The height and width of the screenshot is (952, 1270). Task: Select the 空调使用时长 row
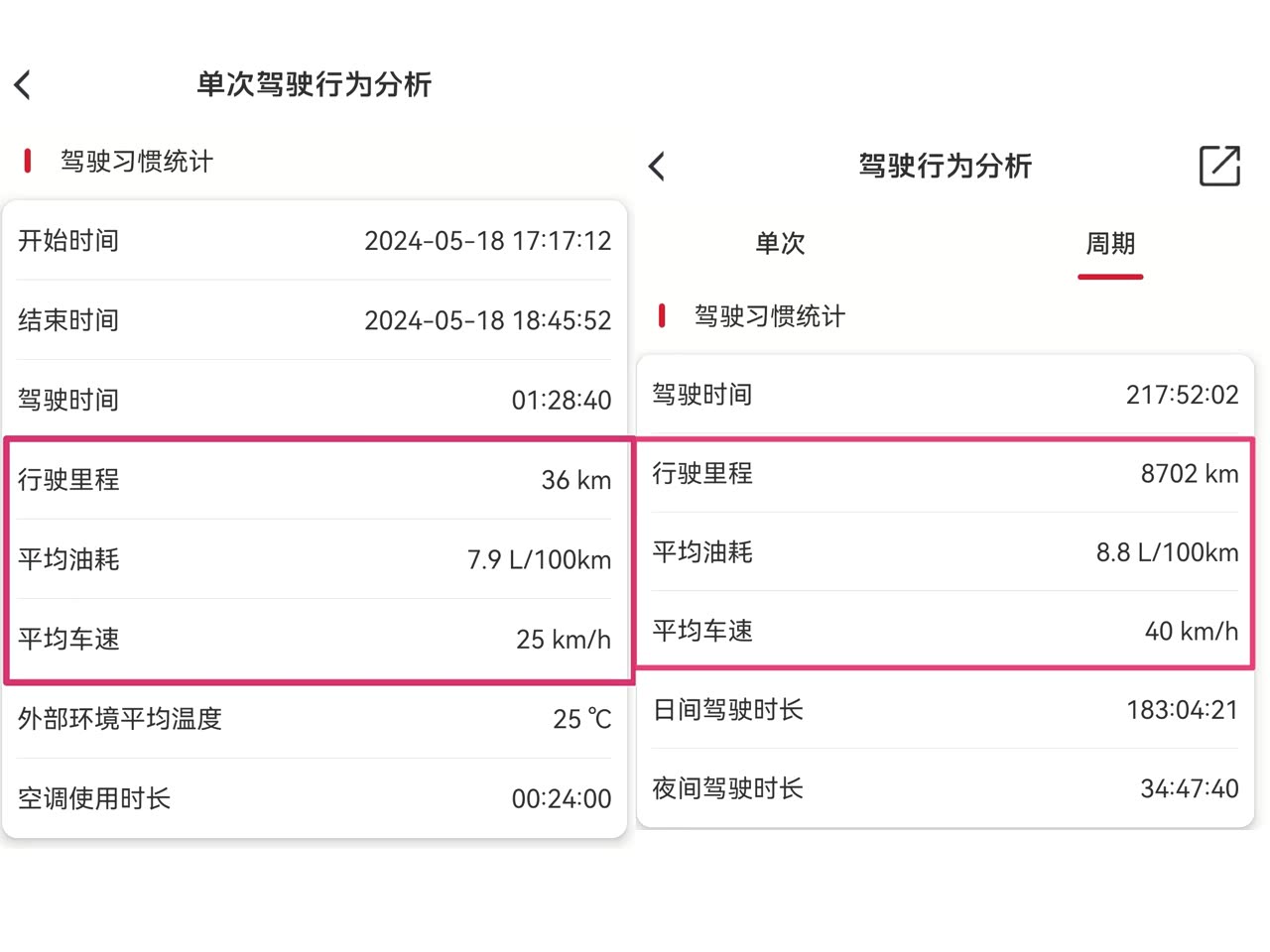coord(314,798)
